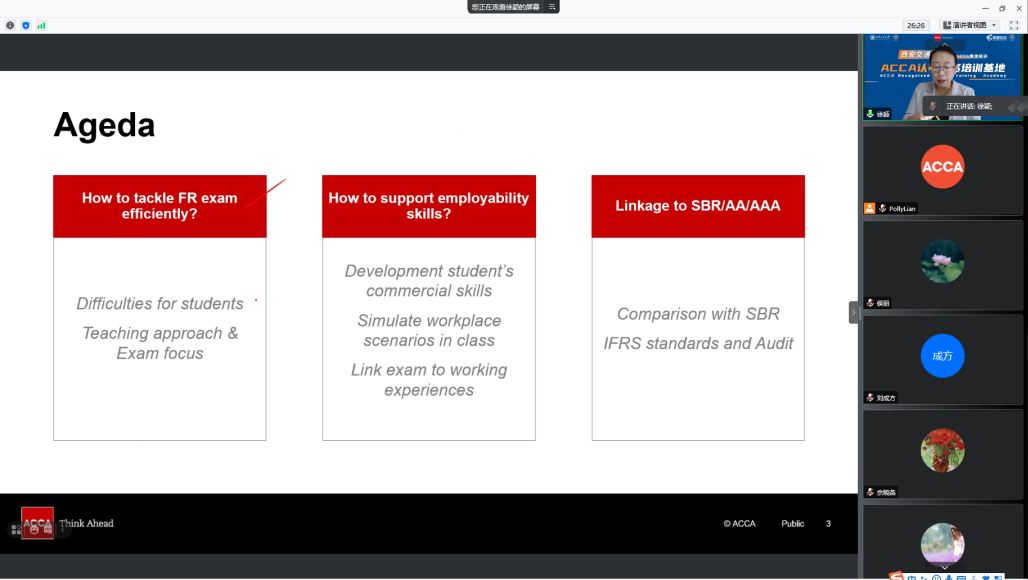Image resolution: width=1028 pixels, height=580 pixels.
Task: Click the meeting info icon
Action: coord(10,25)
